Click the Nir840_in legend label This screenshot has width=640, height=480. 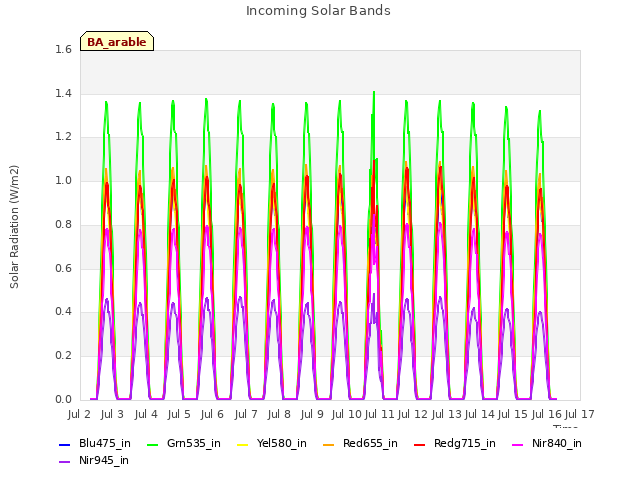point(557,443)
